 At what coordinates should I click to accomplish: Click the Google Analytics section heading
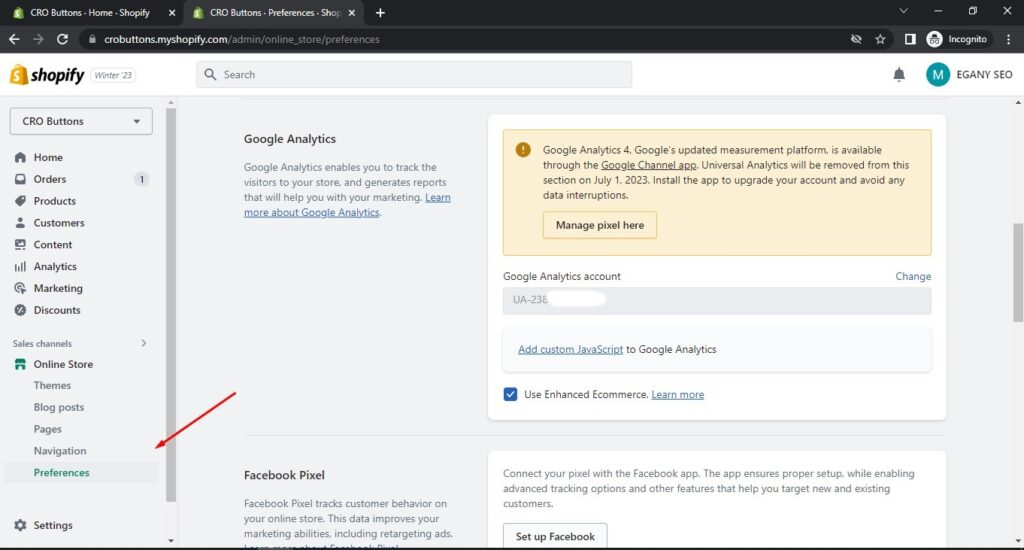click(290, 139)
